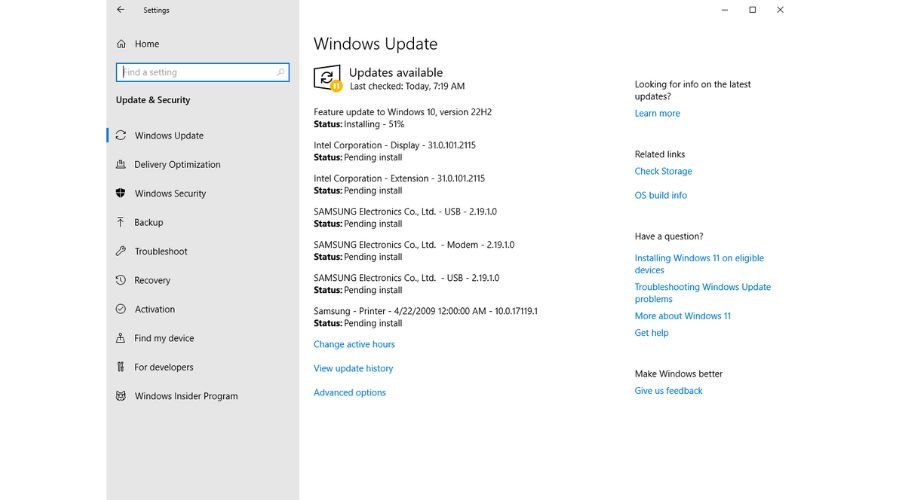Click the Backup arrow icon
This screenshot has width=900, height=500.
[x=121, y=222]
